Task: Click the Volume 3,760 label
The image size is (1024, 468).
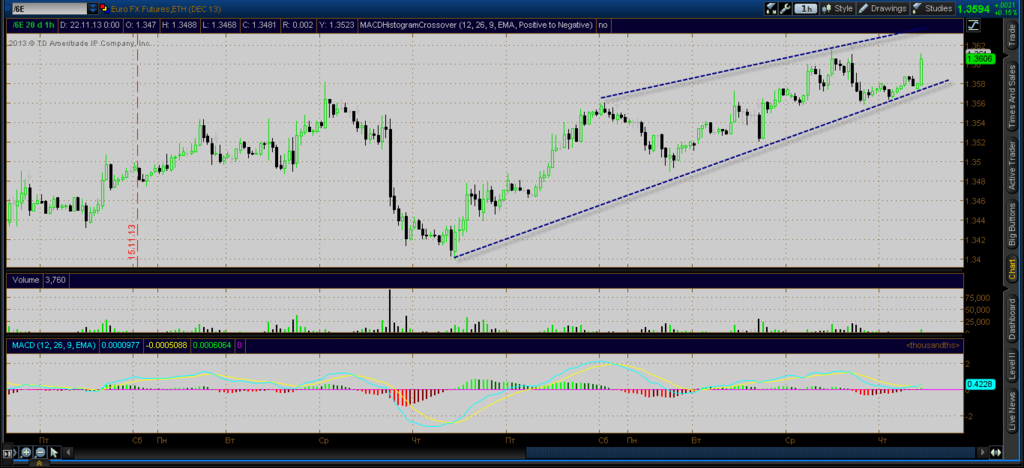Action: click(x=40, y=280)
